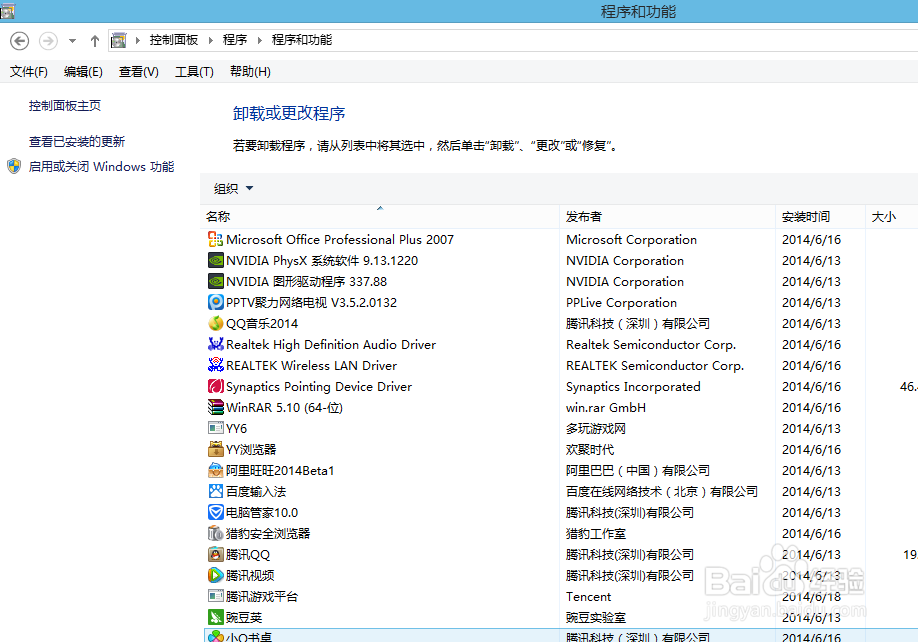Sort by the 发布者 column header
This screenshot has width=918, height=642.
click(x=667, y=217)
